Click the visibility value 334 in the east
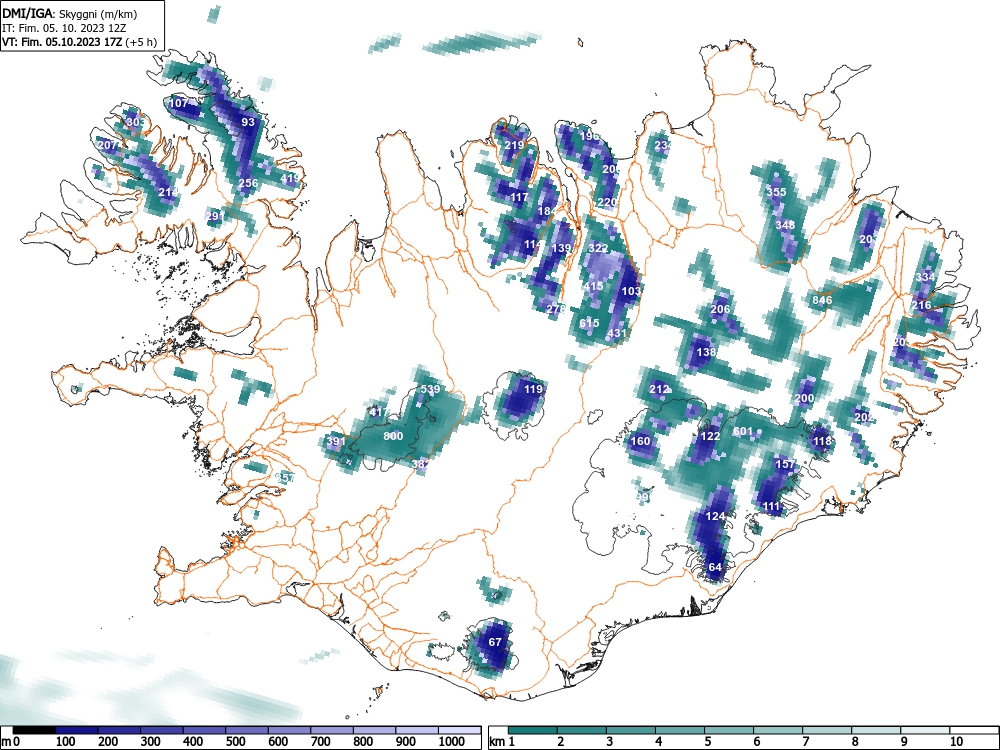 coord(925,277)
